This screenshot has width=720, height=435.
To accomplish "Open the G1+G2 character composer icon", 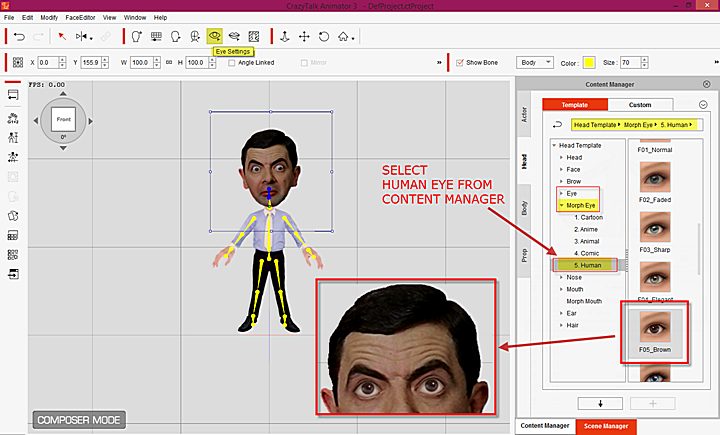I will [x=13, y=119].
